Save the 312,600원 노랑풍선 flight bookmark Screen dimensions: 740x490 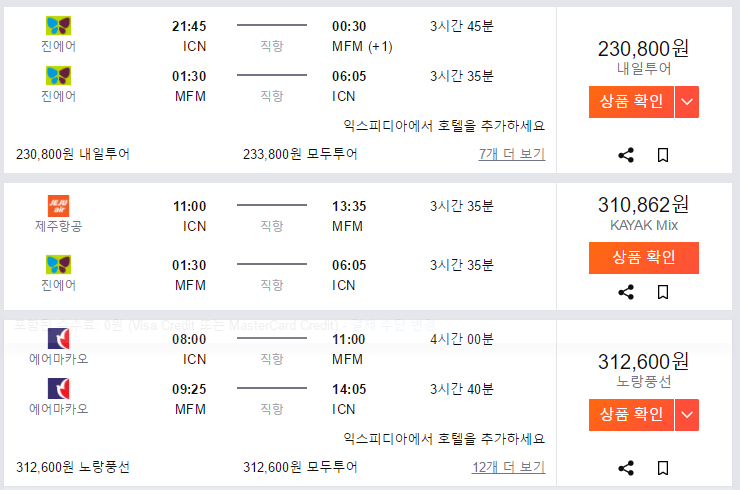662,467
